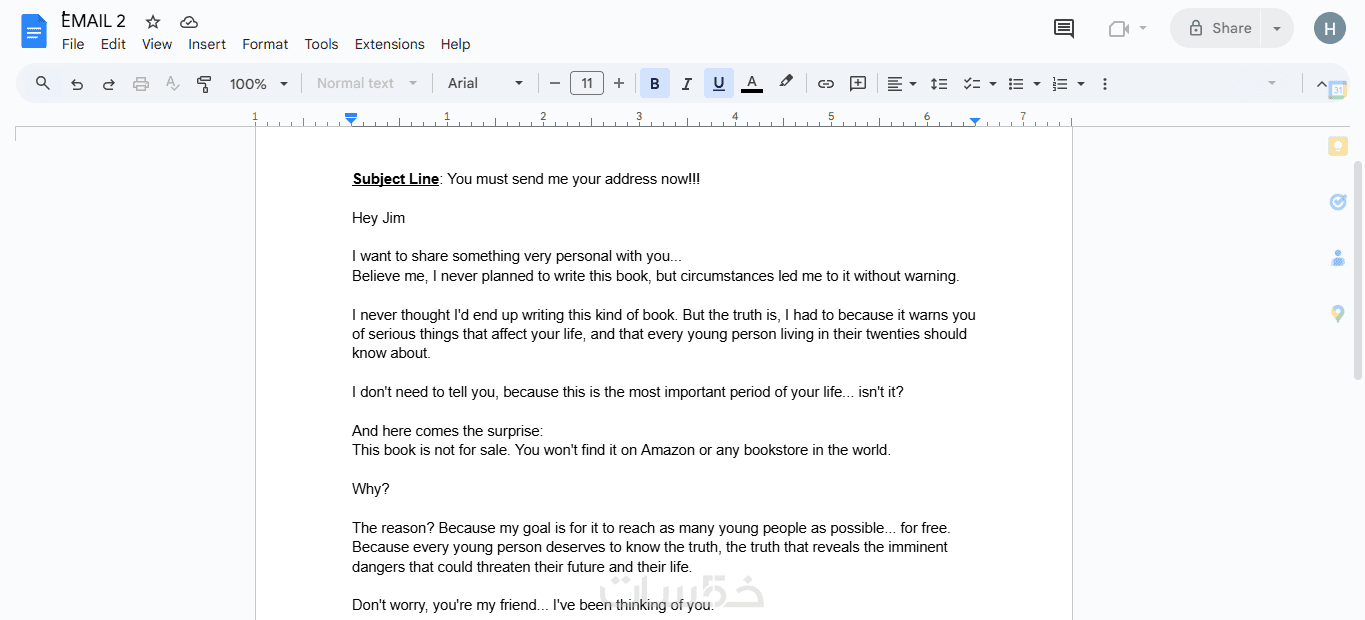1365x620 pixels.
Task: Click the bold 'Subject Line' text
Action: point(395,179)
